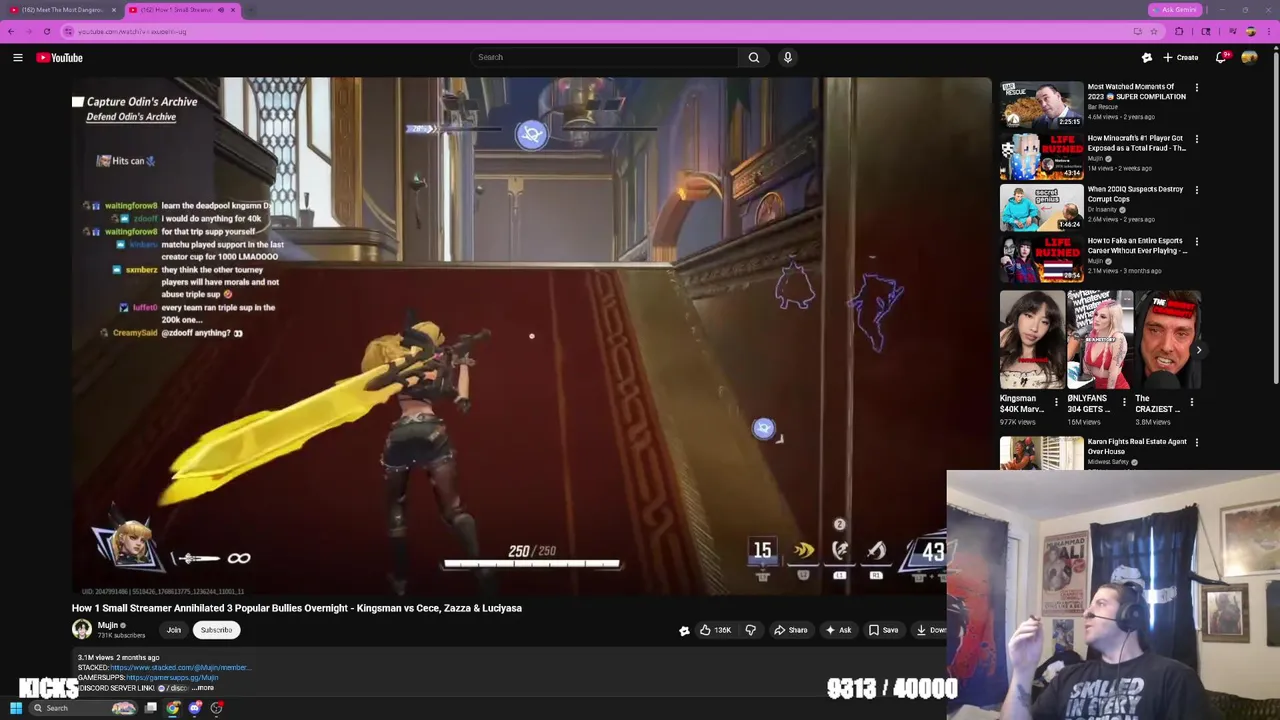Bookmark this page with the star icon
1280x720 pixels.
click(1154, 31)
